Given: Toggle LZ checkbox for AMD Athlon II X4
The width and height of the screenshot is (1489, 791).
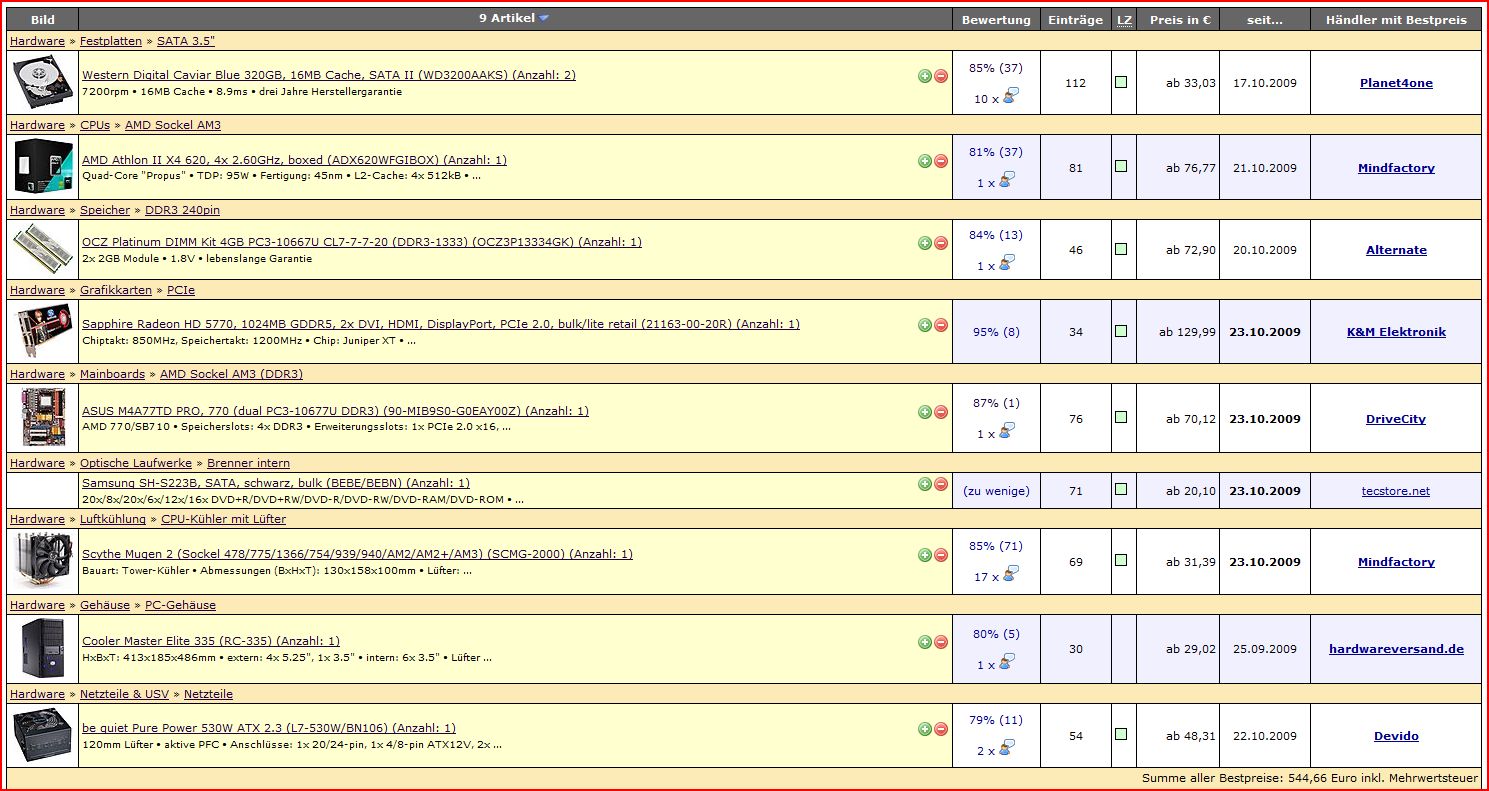Looking at the screenshot, I should [x=1121, y=167].
